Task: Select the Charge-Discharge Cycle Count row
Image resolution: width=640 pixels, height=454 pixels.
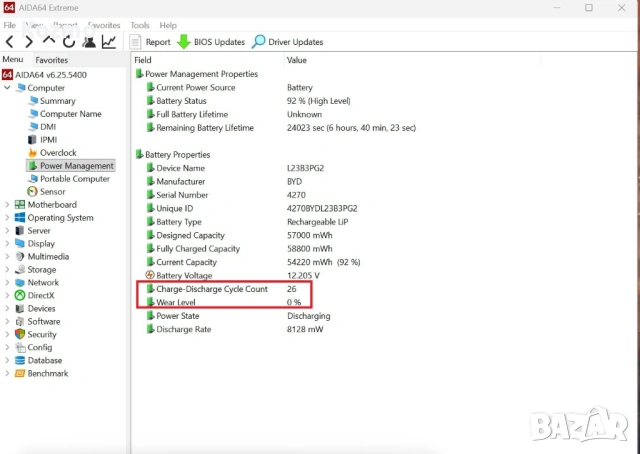Action: pos(221,289)
